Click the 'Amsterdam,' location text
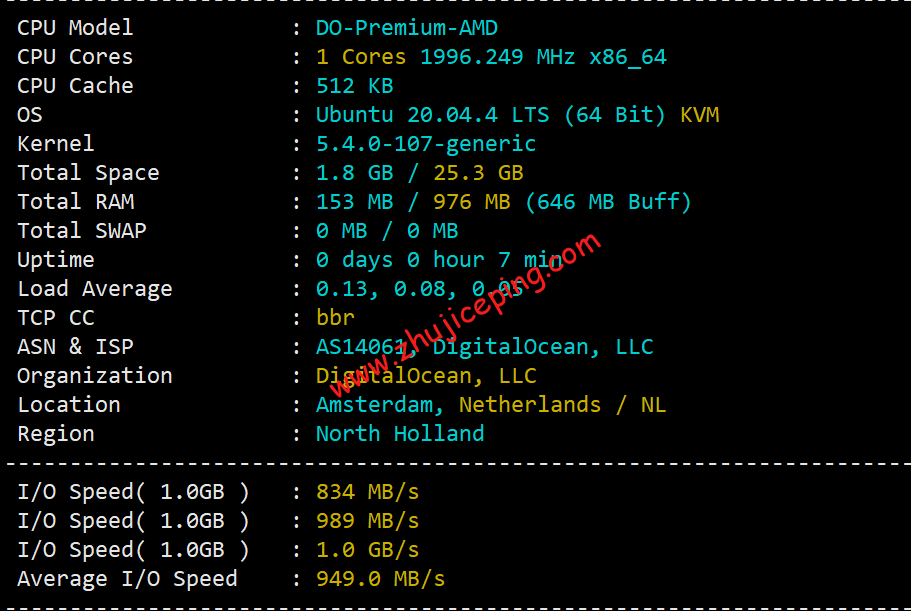Image resolution: width=911 pixels, height=611 pixels. (380, 405)
